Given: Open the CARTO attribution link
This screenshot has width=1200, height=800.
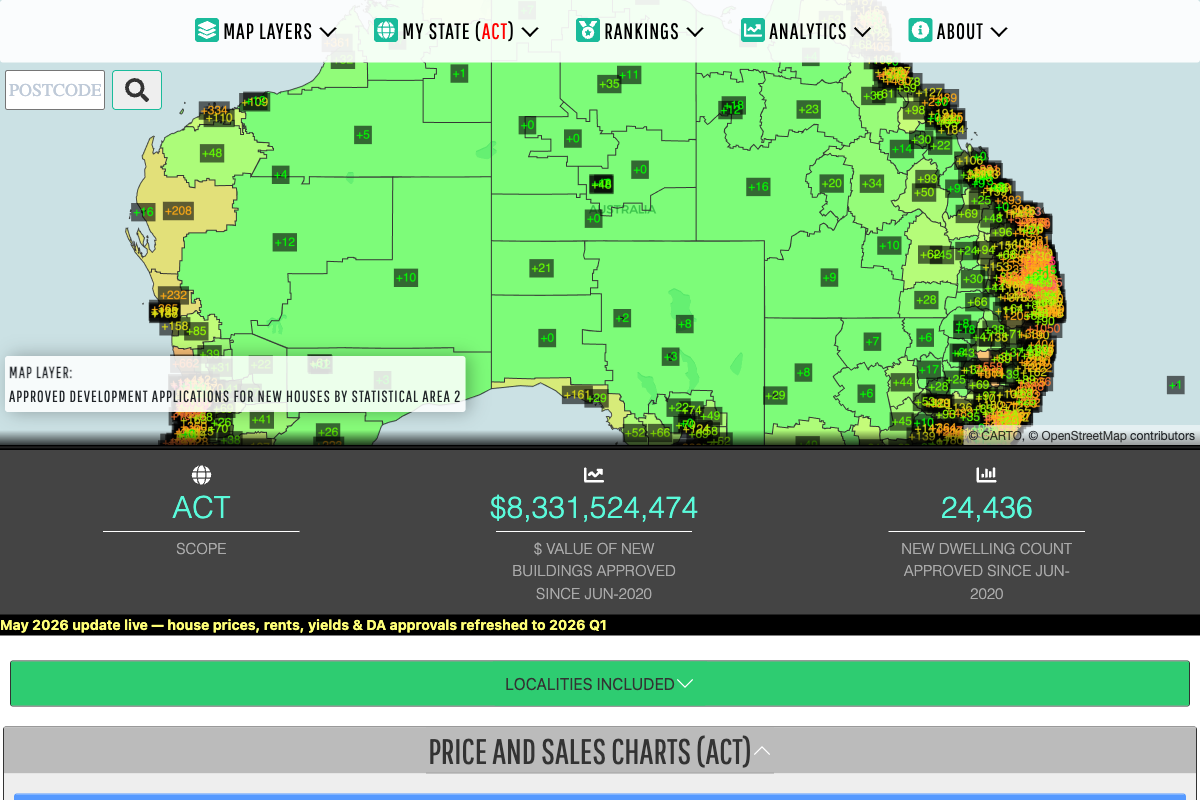Looking at the screenshot, I should [x=1000, y=436].
